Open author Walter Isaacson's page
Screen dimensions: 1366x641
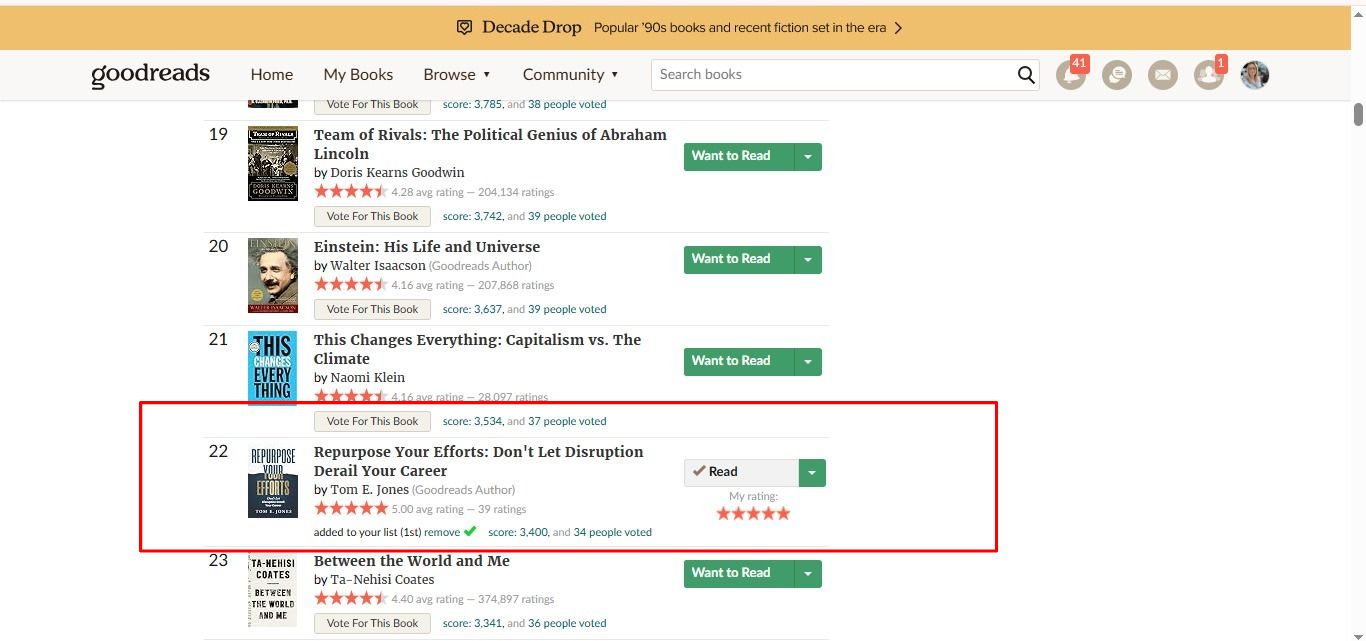378,266
